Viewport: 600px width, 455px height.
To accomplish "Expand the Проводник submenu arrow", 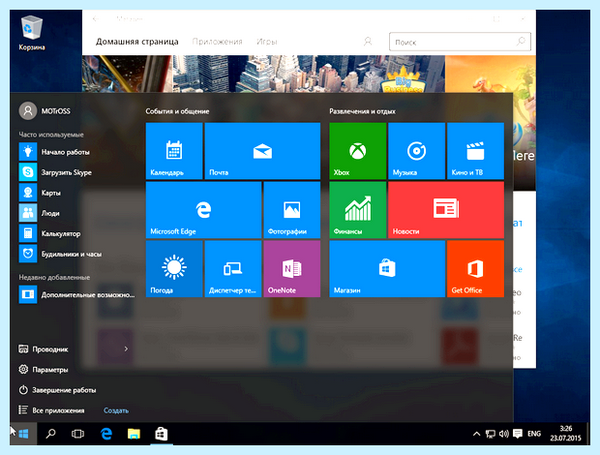I will 126,349.
